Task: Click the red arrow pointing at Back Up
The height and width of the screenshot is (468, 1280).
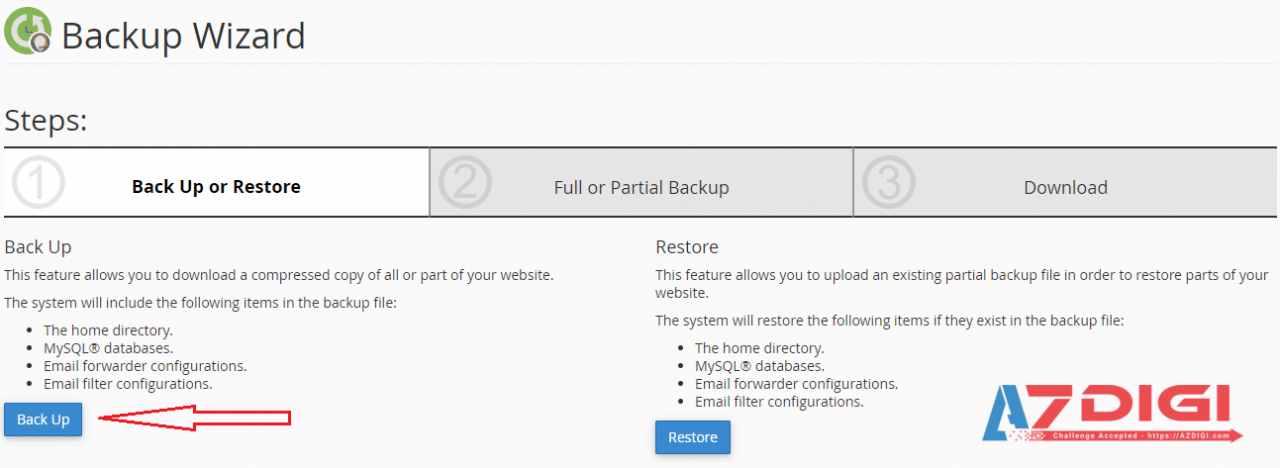Action: (195, 419)
